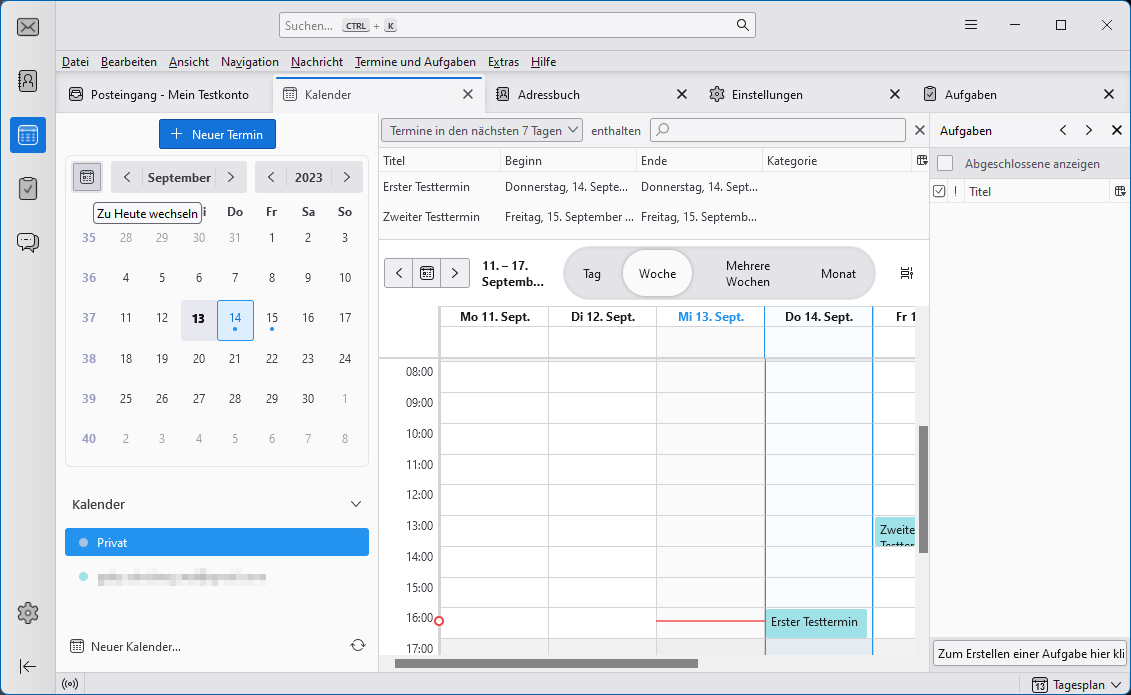Enable the Abgeschlossene anzeigen checkbox
The height and width of the screenshot is (695, 1131).
point(945,164)
